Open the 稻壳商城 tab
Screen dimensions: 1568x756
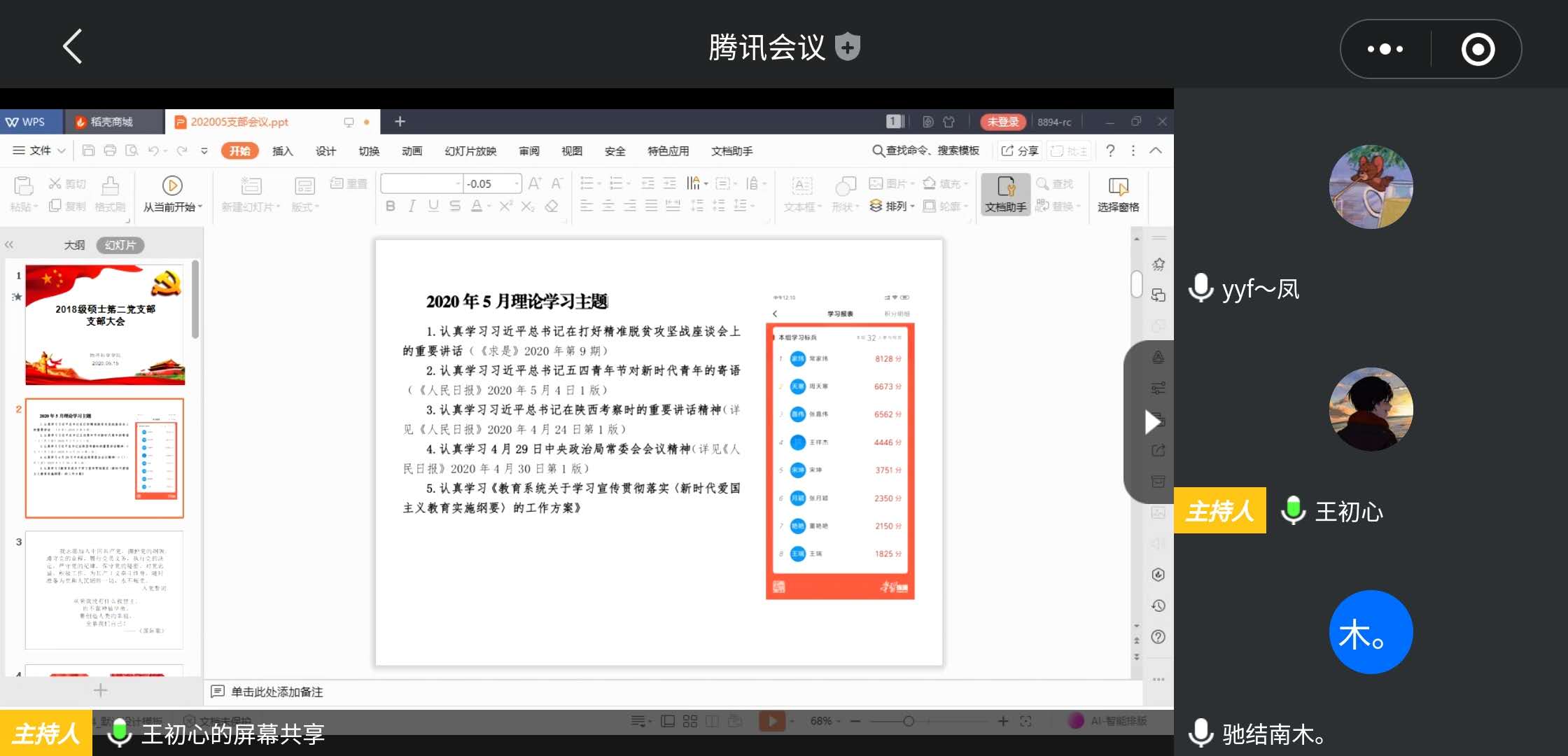pyautogui.click(x=114, y=122)
